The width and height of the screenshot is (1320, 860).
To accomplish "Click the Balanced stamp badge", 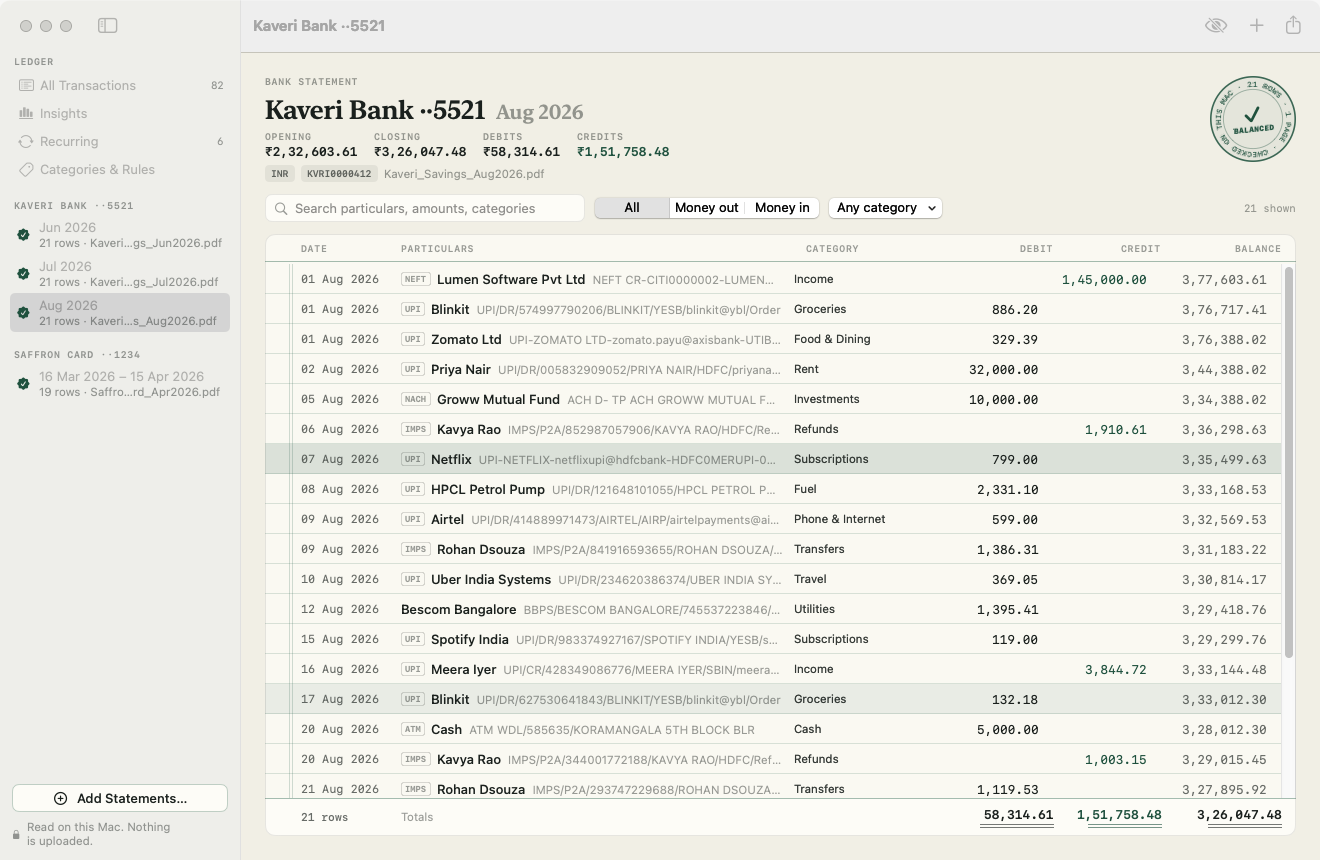I will click(1253, 119).
